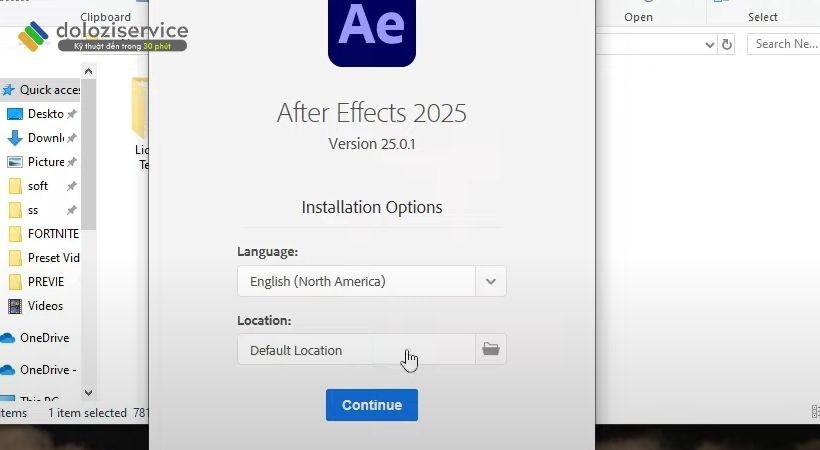Viewport: 820px width, 450px height.
Task: Click the Open ribbon group label
Action: pyautogui.click(x=639, y=17)
